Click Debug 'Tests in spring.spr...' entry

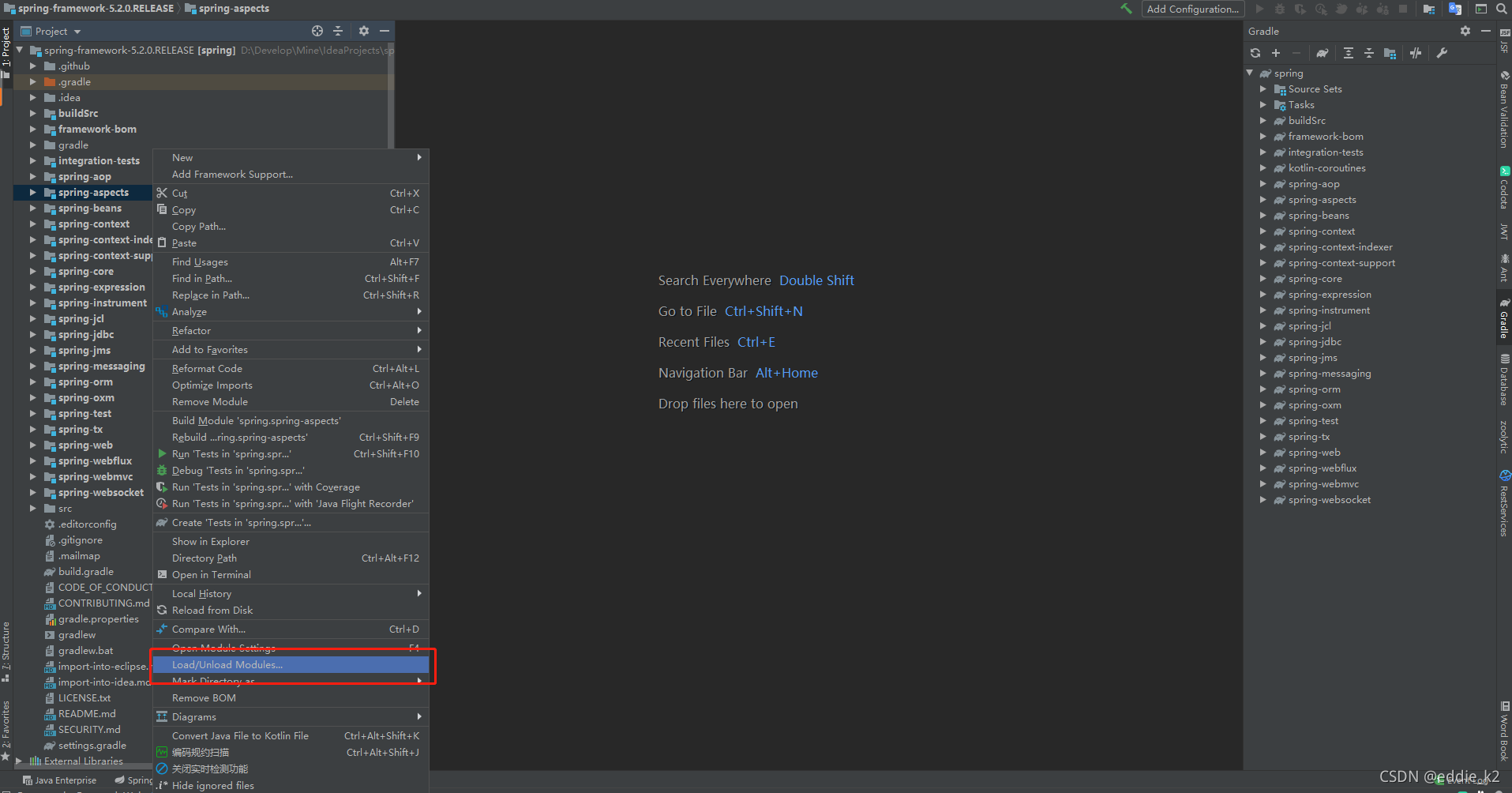291,470
